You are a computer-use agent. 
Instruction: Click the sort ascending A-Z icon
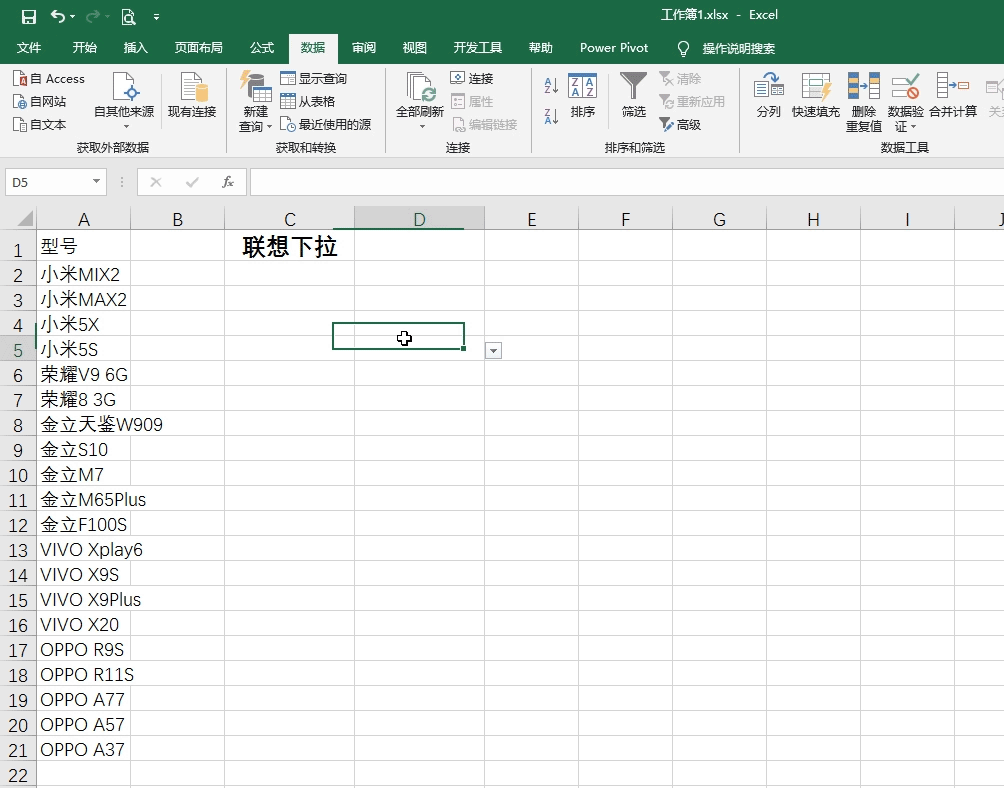pyautogui.click(x=551, y=85)
